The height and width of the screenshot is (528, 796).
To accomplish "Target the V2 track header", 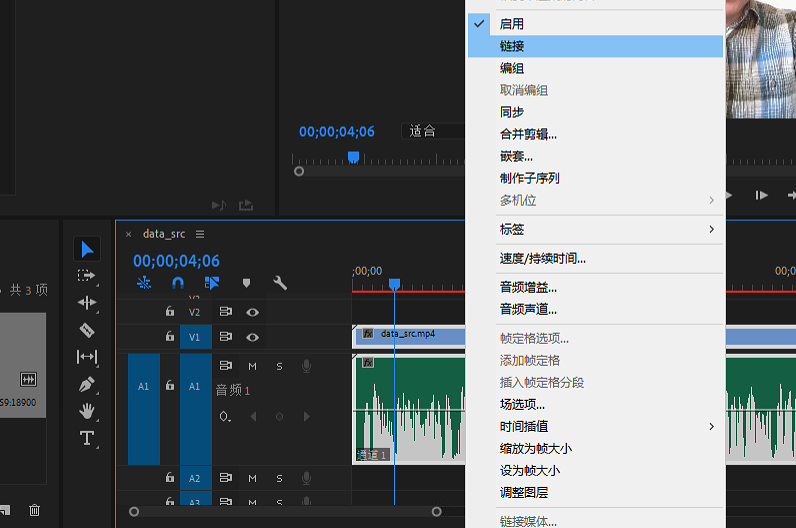I will pyautogui.click(x=194, y=312).
